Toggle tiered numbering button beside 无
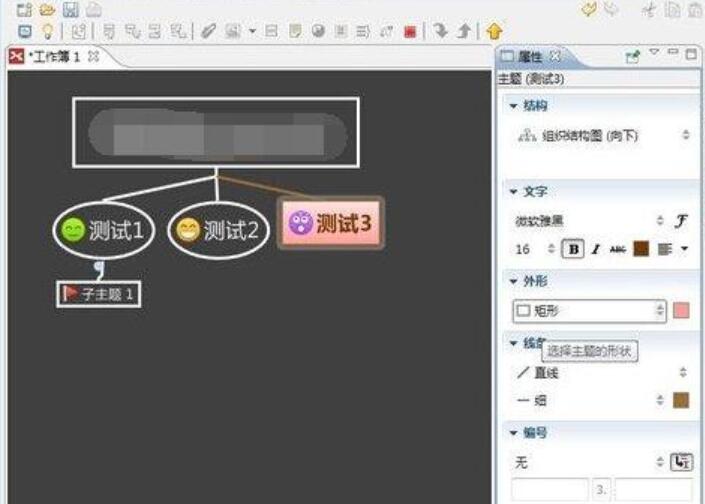 (681, 462)
